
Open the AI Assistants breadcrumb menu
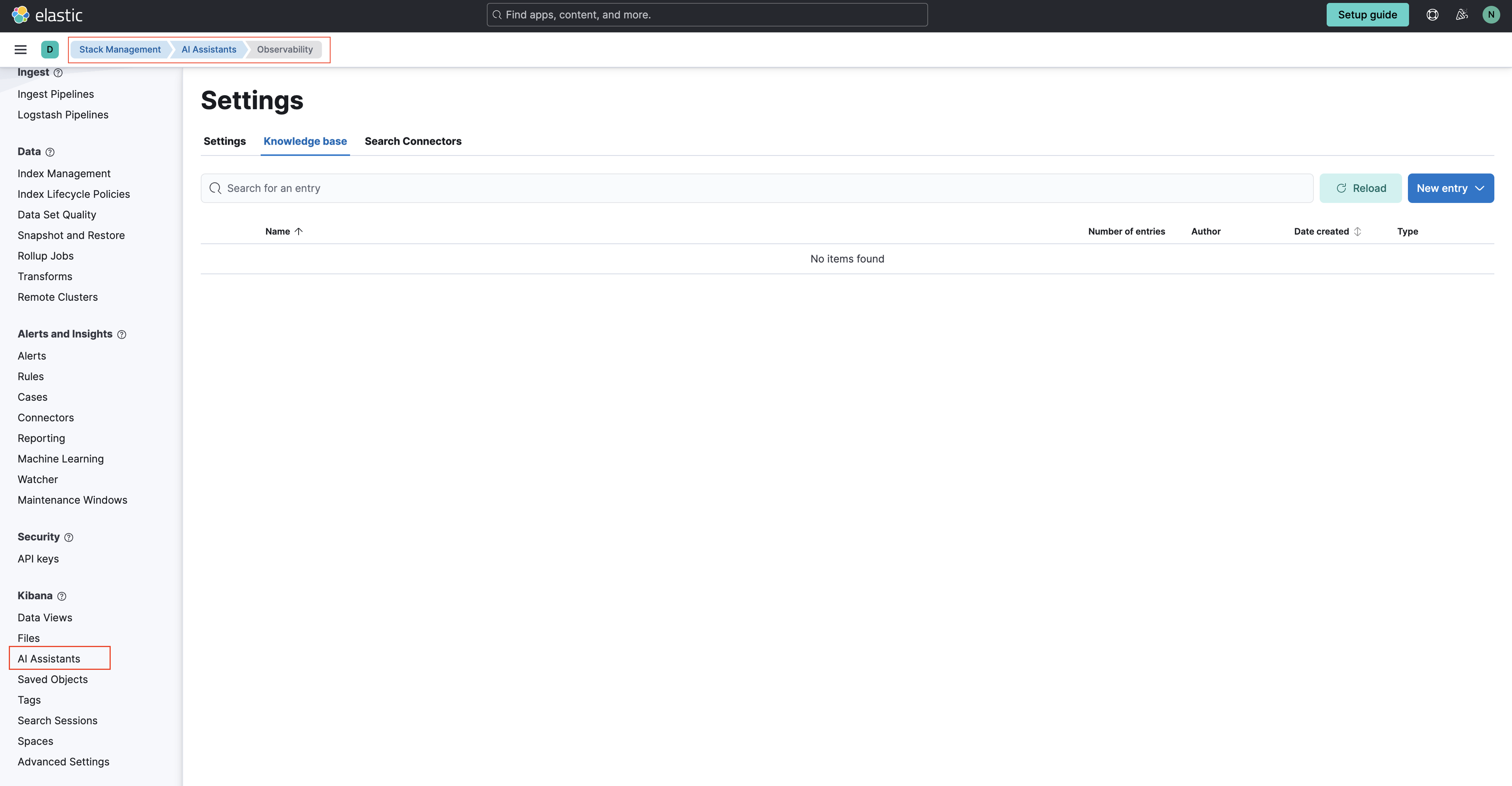pyautogui.click(x=208, y=49)
